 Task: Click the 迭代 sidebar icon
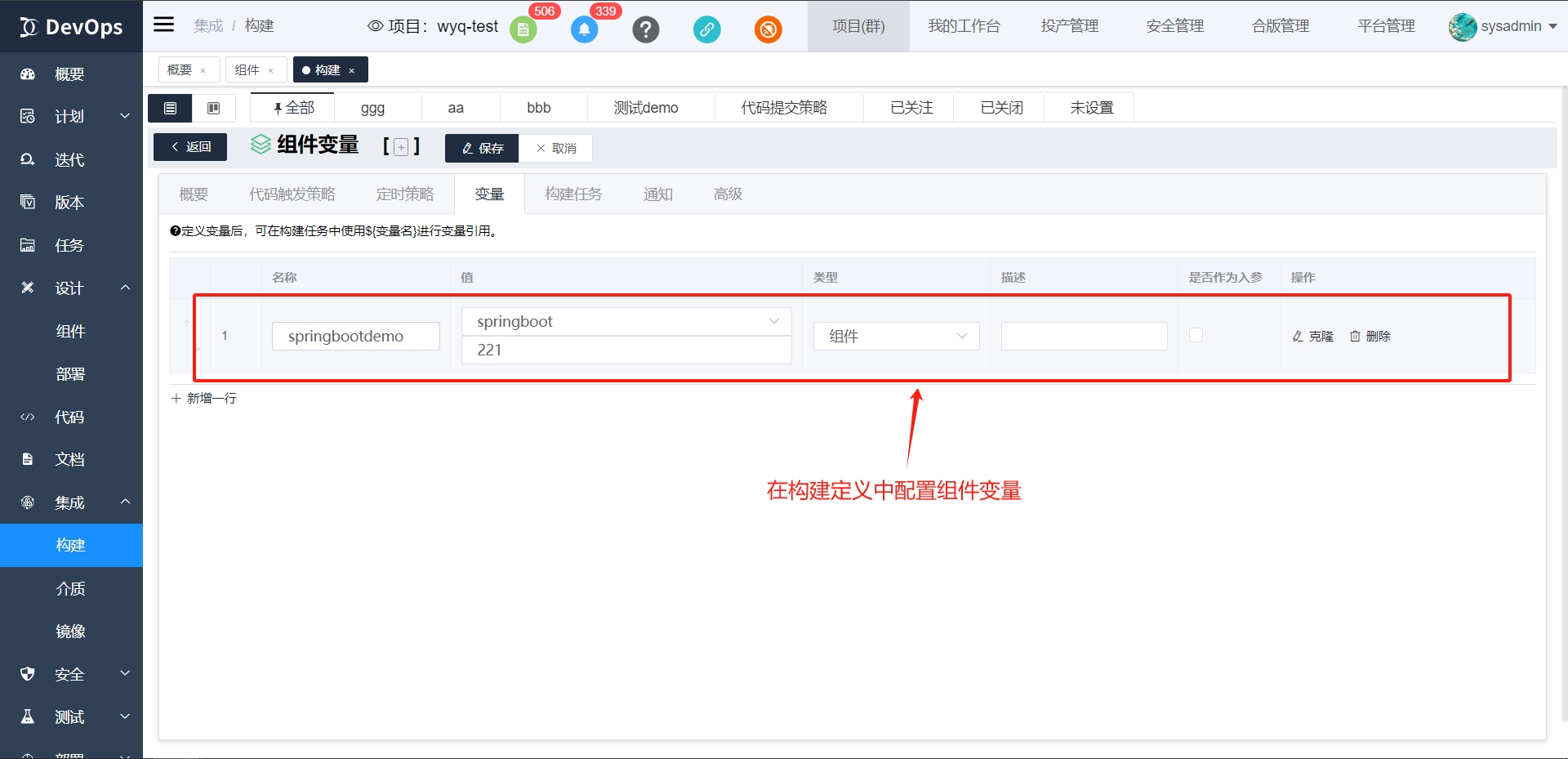pyautogui.click(x=28, y=159)
